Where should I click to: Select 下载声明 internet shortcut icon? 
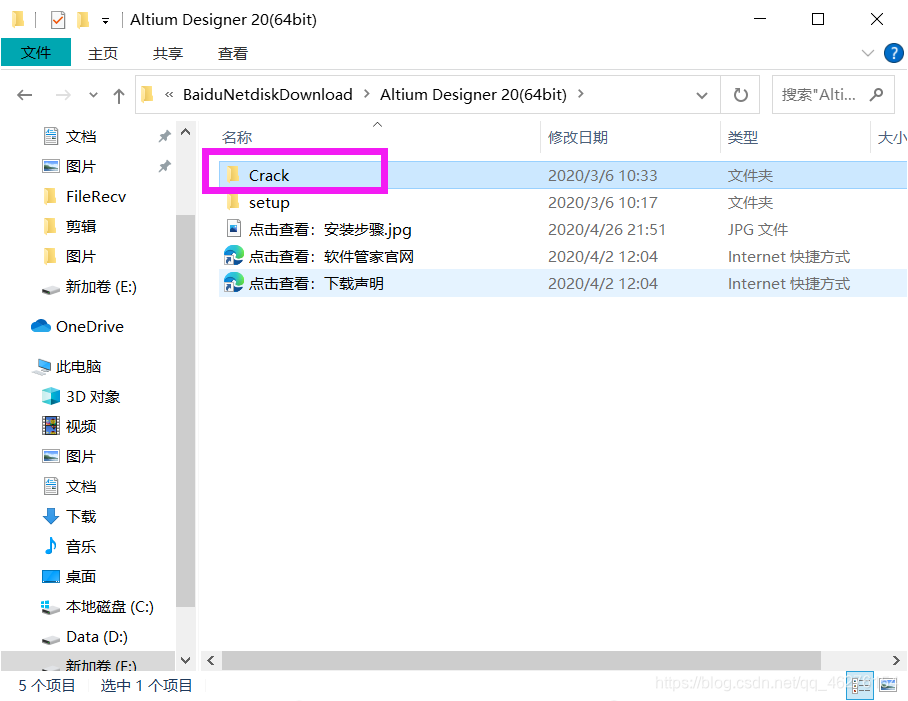coord(233,283)
